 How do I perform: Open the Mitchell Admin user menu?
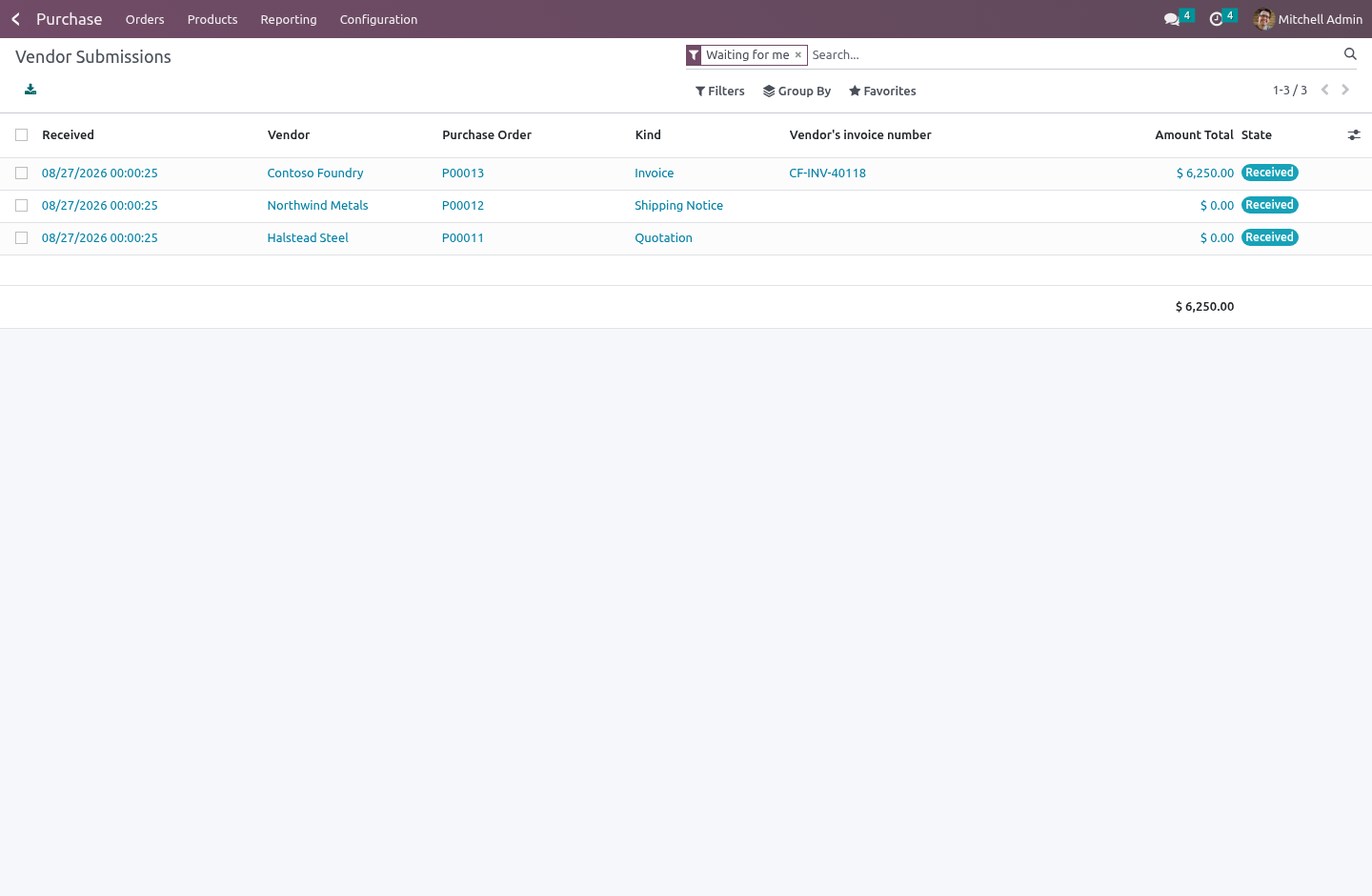(1308, 19)
